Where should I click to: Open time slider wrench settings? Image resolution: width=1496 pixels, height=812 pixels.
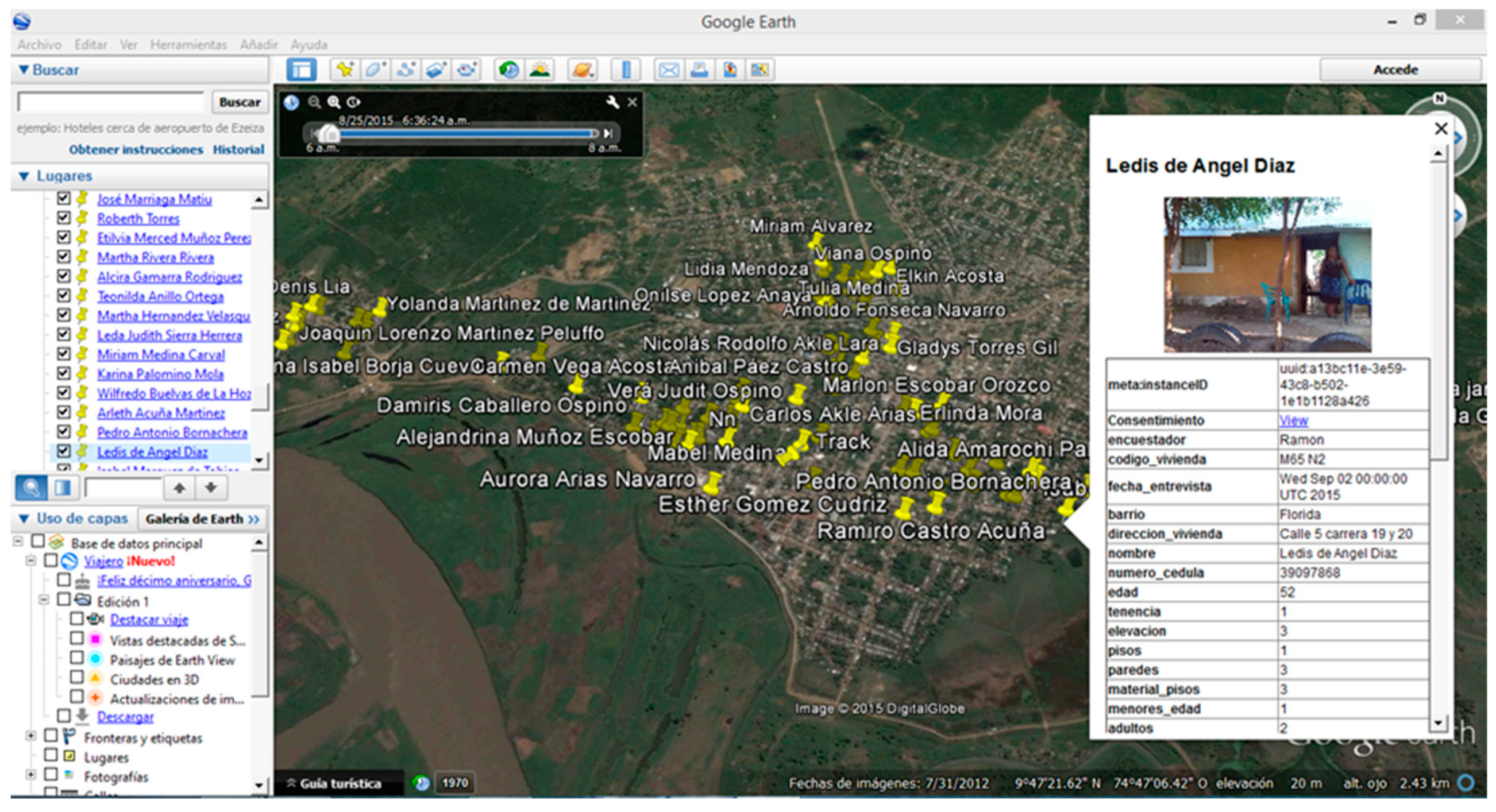tap(612, 103)
